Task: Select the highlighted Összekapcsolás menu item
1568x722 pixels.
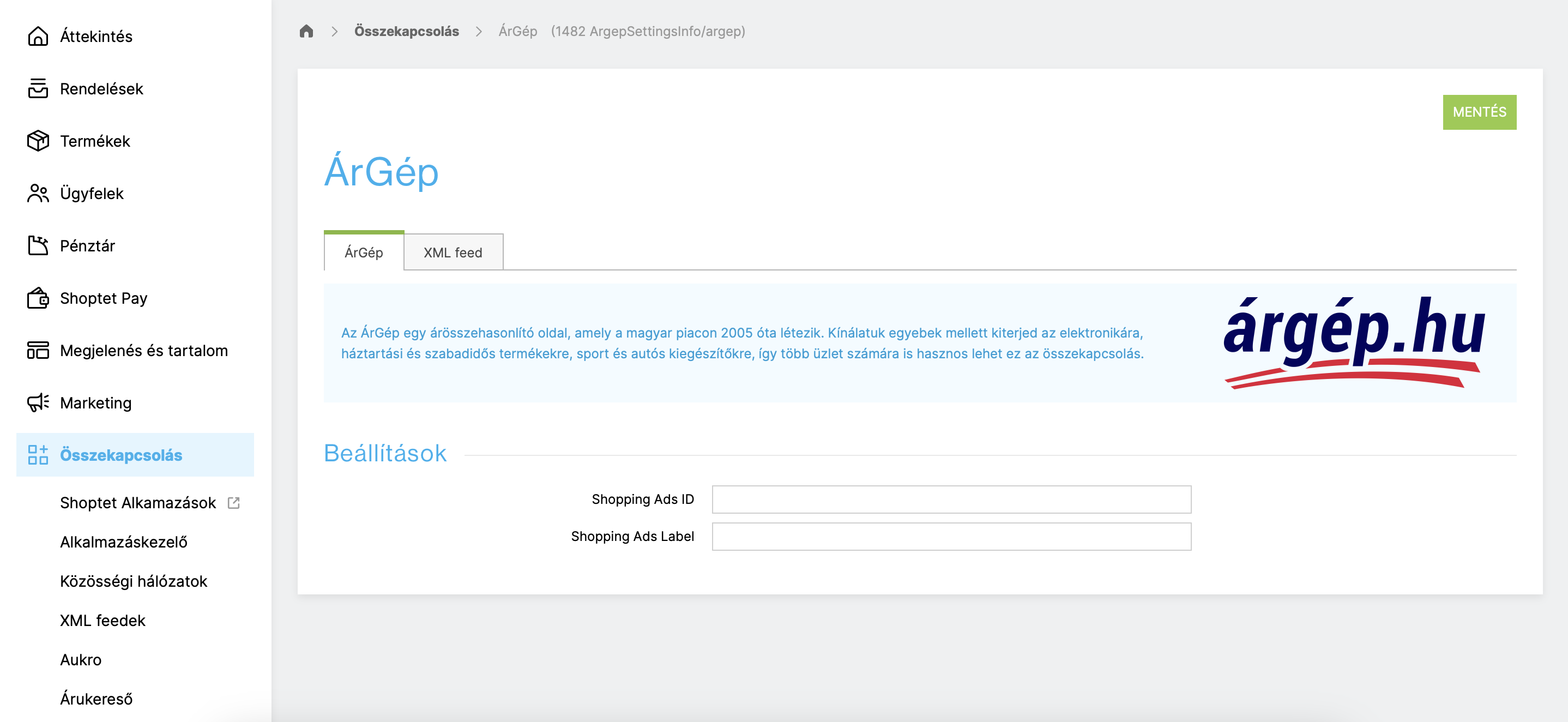Action: click(x=135, y=455)
